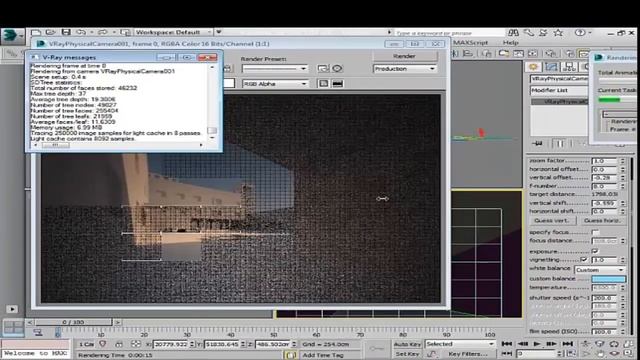Screen dimensions: 640x360
Task: Open the white balance Custom dropdown
Action: [x=600, y=270]
